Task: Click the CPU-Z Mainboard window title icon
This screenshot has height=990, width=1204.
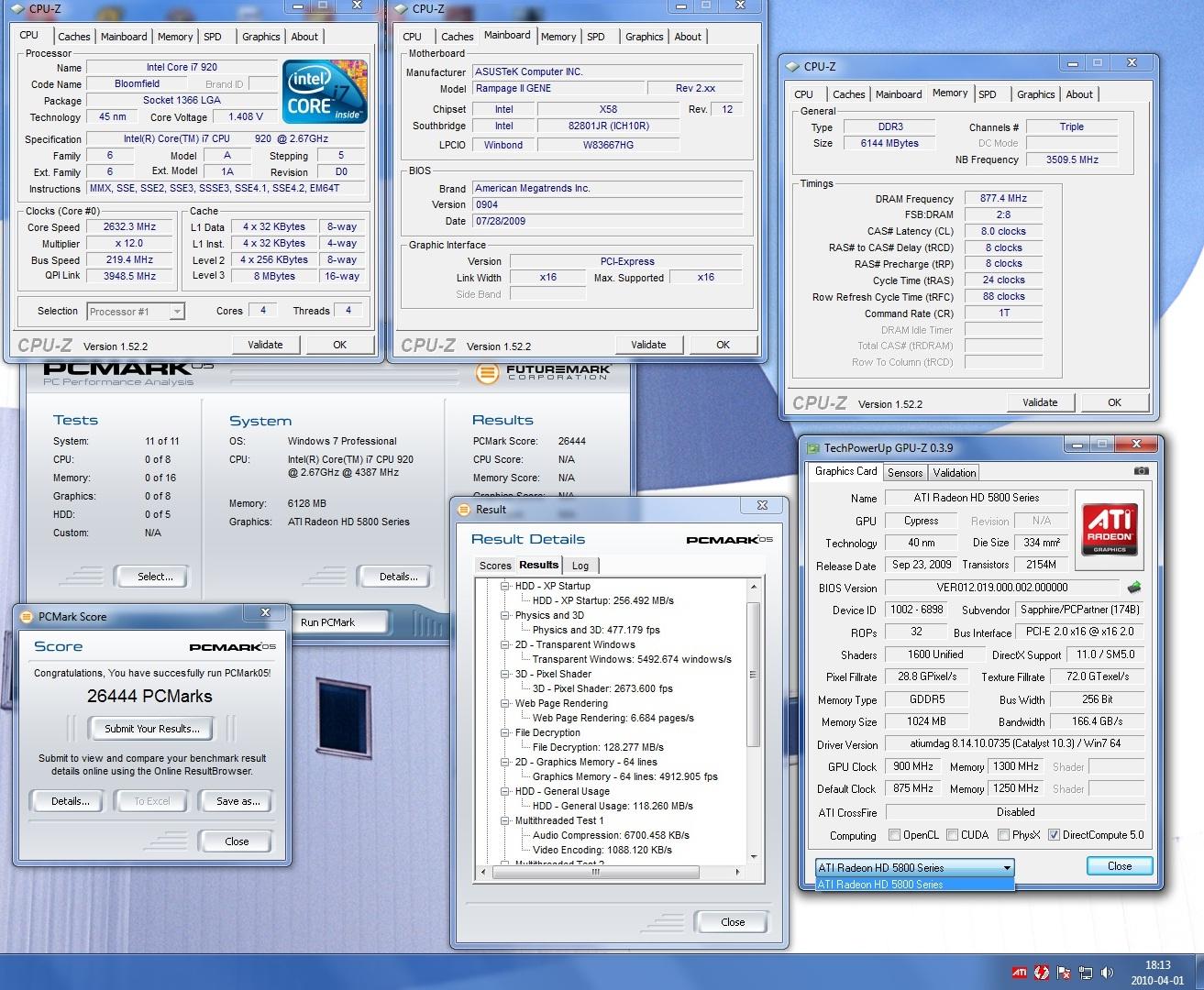Action: click(x=401, y=8)
